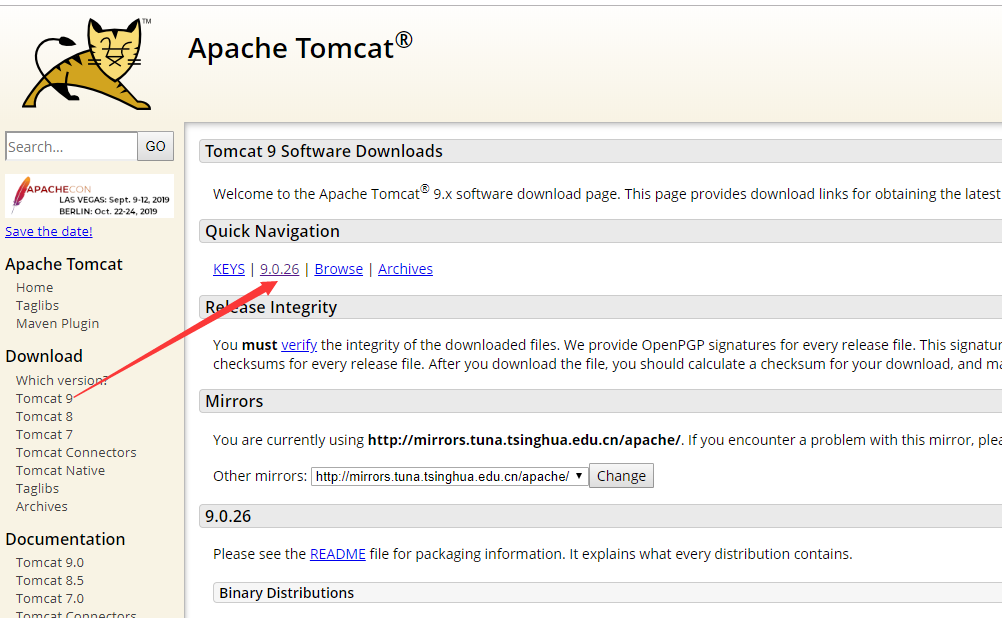Click the Change mirror button
The height and width of the screenshot is (618, 1002).
click(x=621, y=476)
